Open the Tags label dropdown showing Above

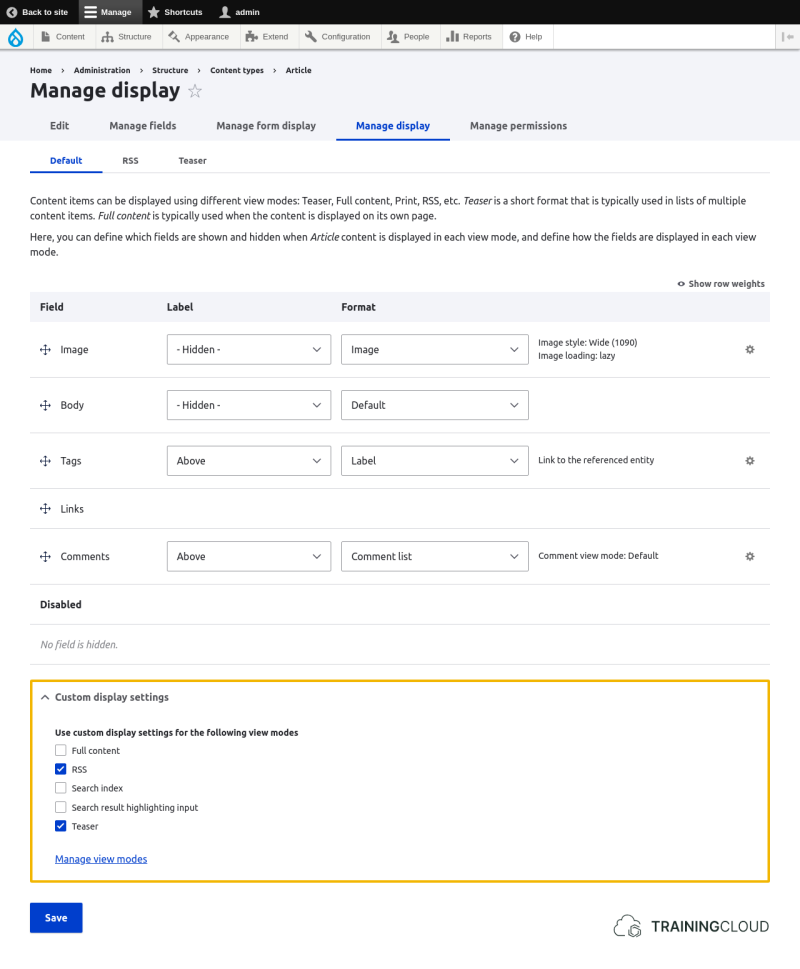click(249, 461)
